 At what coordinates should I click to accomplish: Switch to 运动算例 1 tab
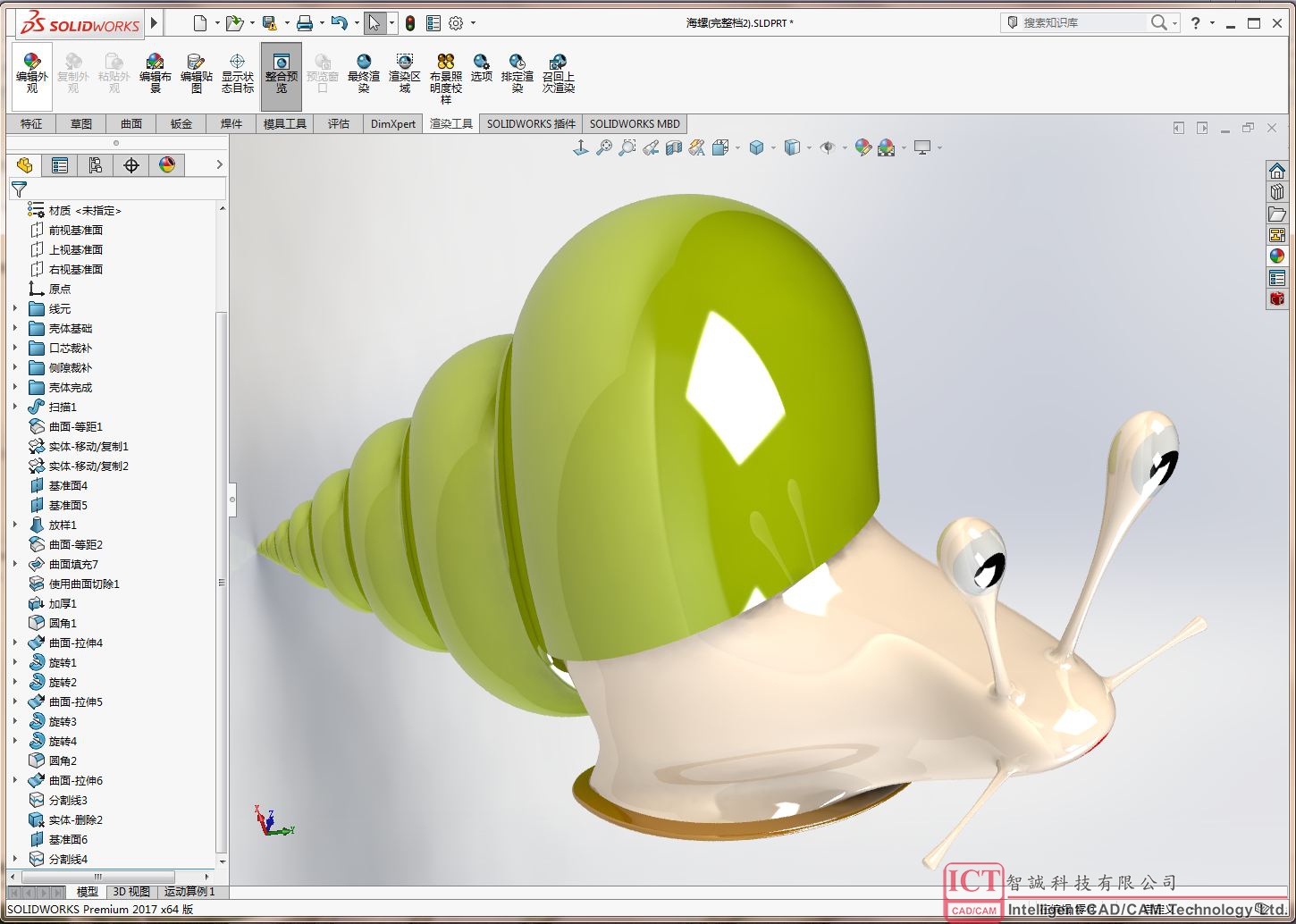point(189,891)
